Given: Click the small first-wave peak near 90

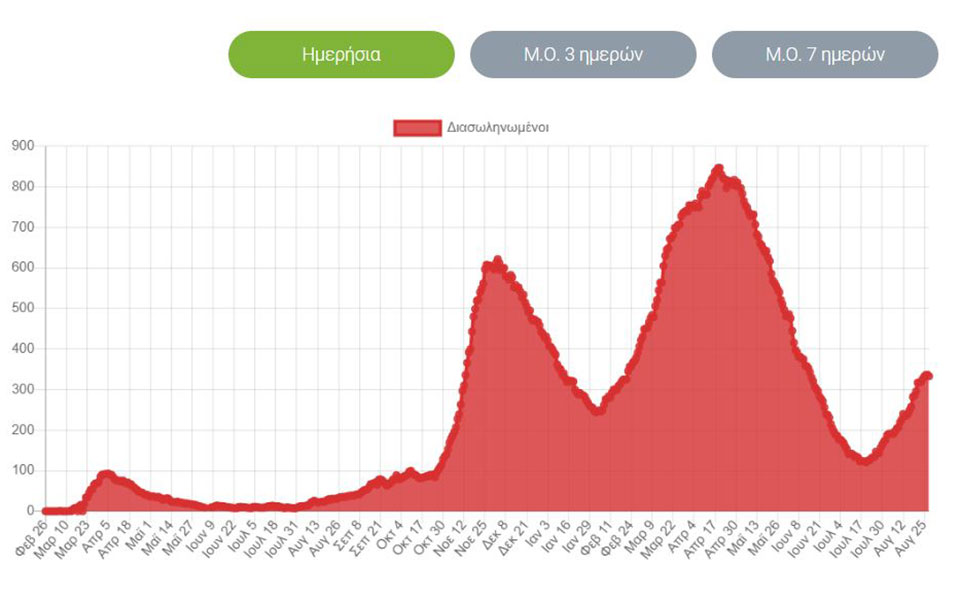Looking at the screenshot, I should pos(106,474).
